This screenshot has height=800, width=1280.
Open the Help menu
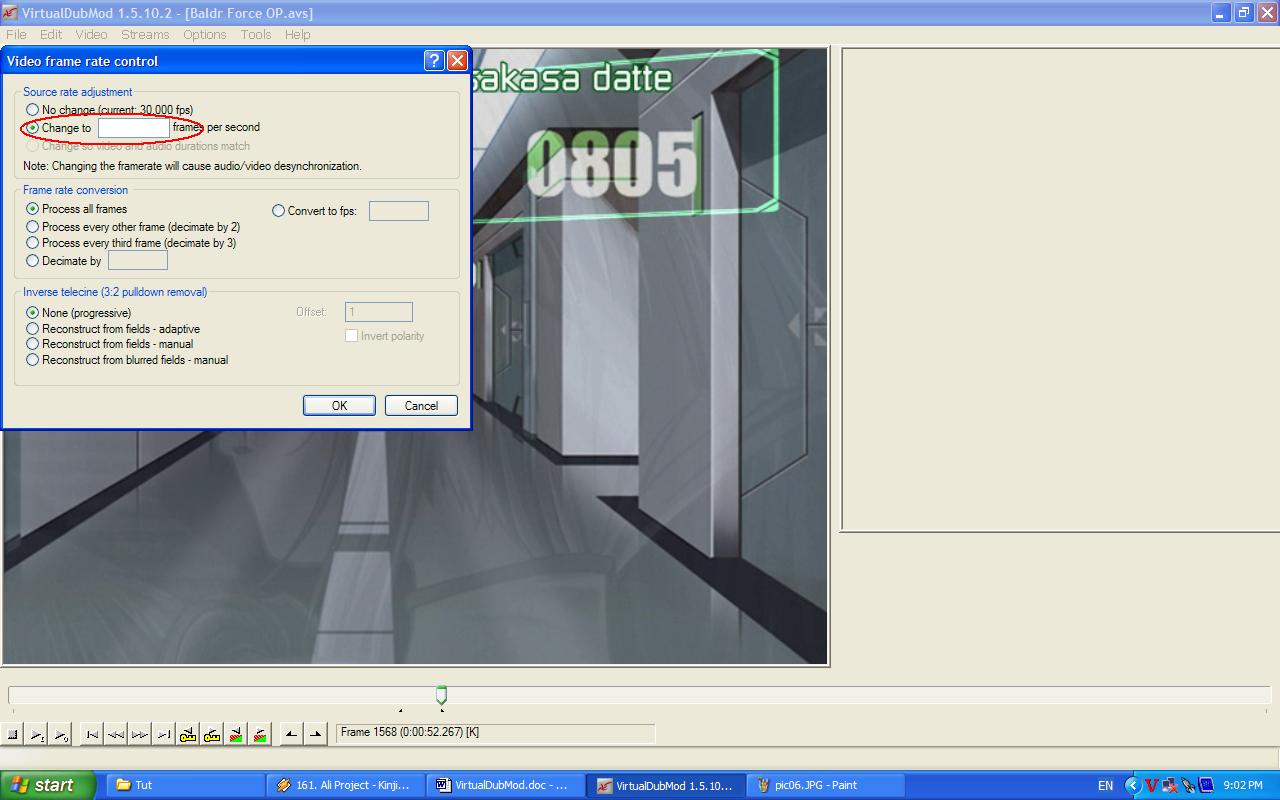tap(297, 34)
